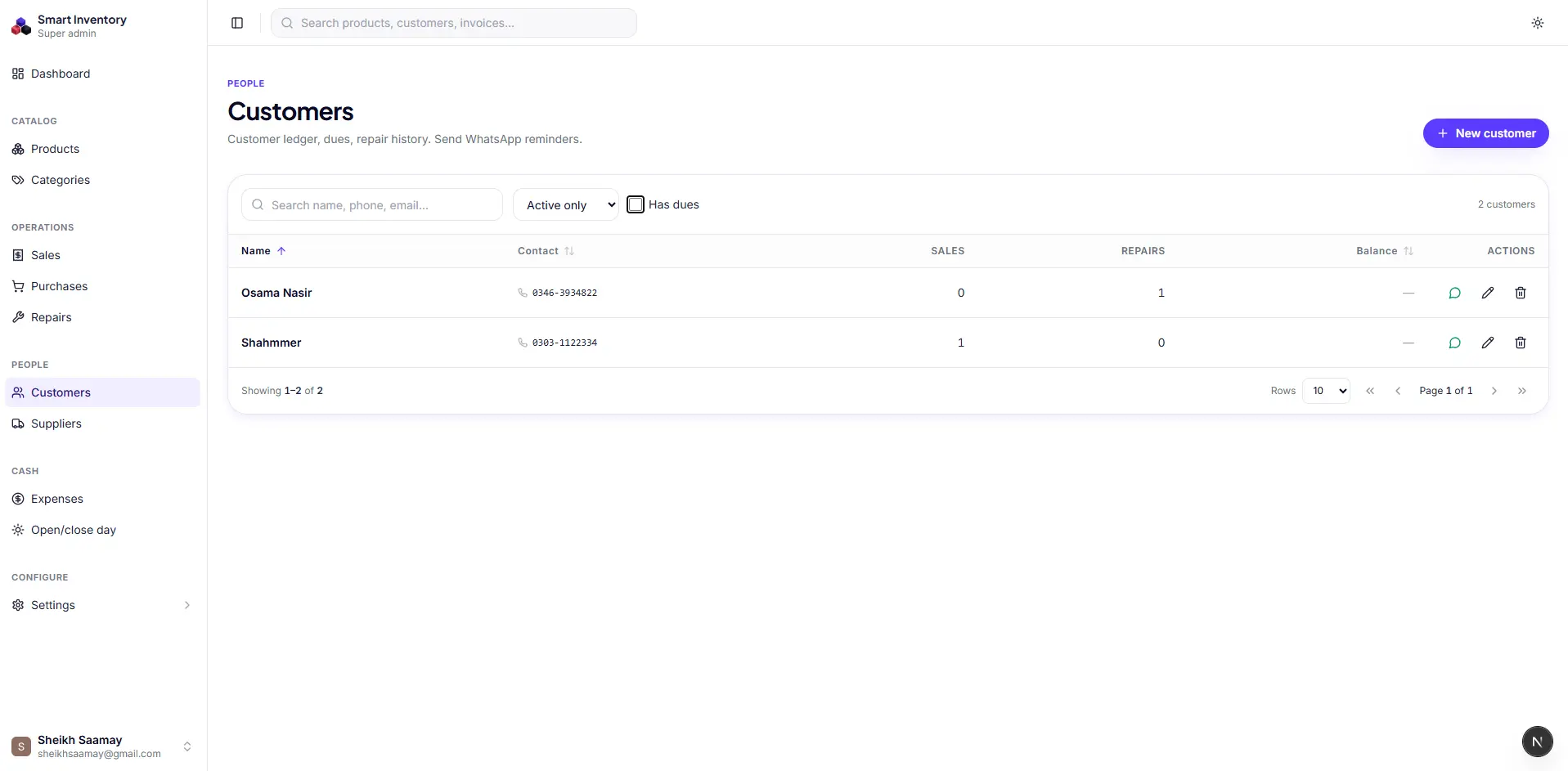
Task: Open WhatsApp reminder for Osama Nasir
Action: point(1454,293)
